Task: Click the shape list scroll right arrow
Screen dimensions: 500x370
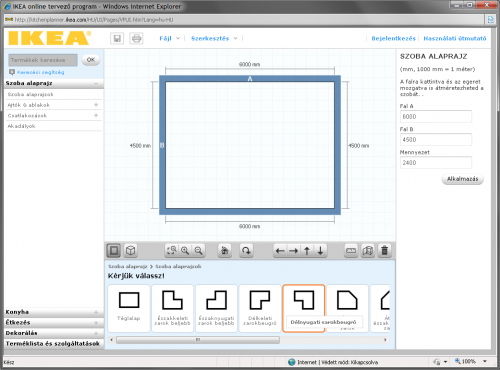Action: coord(385,340)
